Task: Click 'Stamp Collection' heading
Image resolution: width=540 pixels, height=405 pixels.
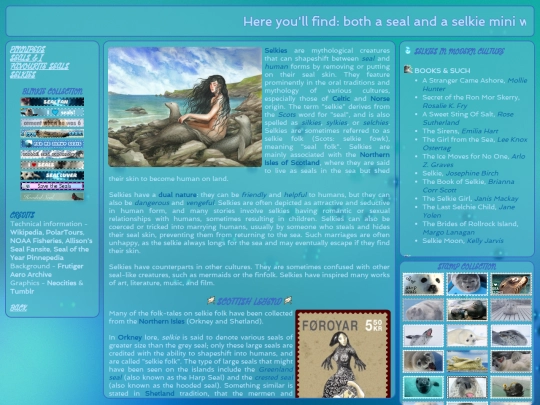Action: point(467,267)
